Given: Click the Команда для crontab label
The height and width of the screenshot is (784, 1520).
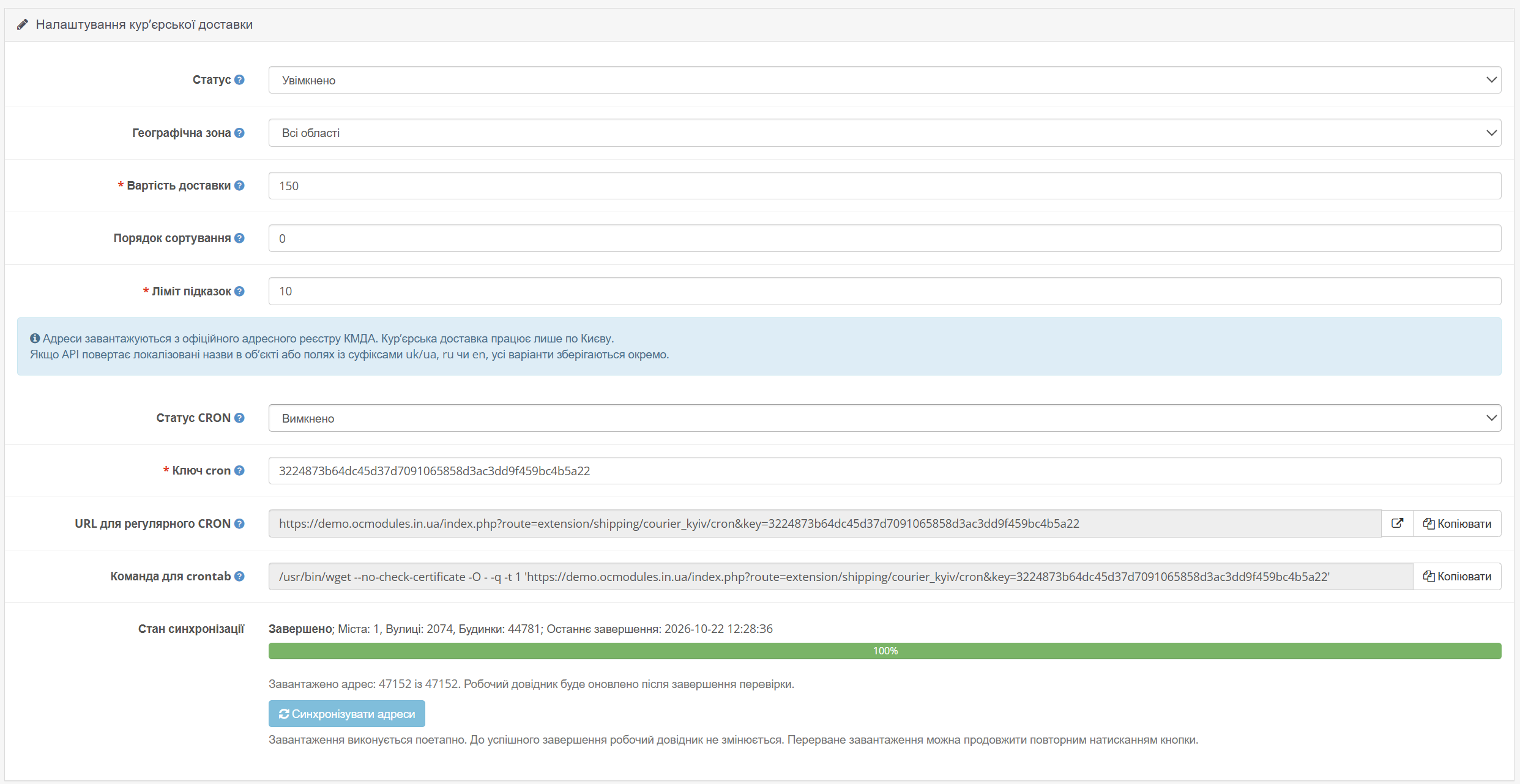Looking at the screenshot, I should point(171,576).
